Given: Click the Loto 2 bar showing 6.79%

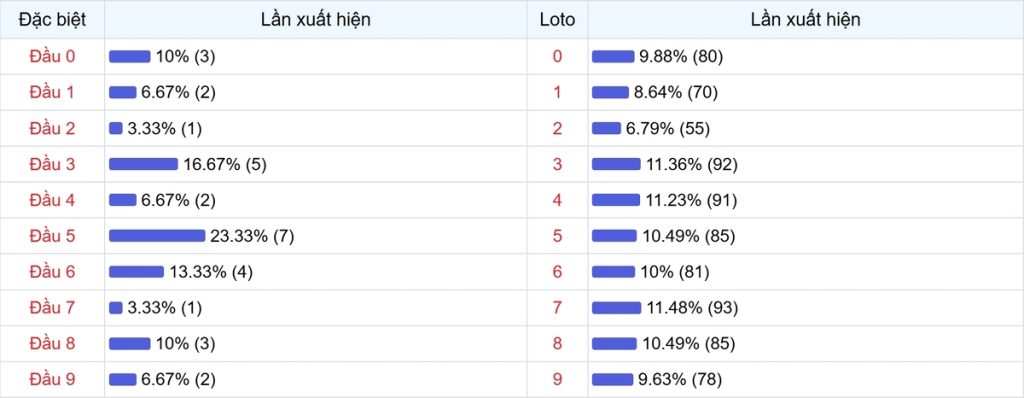Looking at the screenshot, I should tap(607, 129).
